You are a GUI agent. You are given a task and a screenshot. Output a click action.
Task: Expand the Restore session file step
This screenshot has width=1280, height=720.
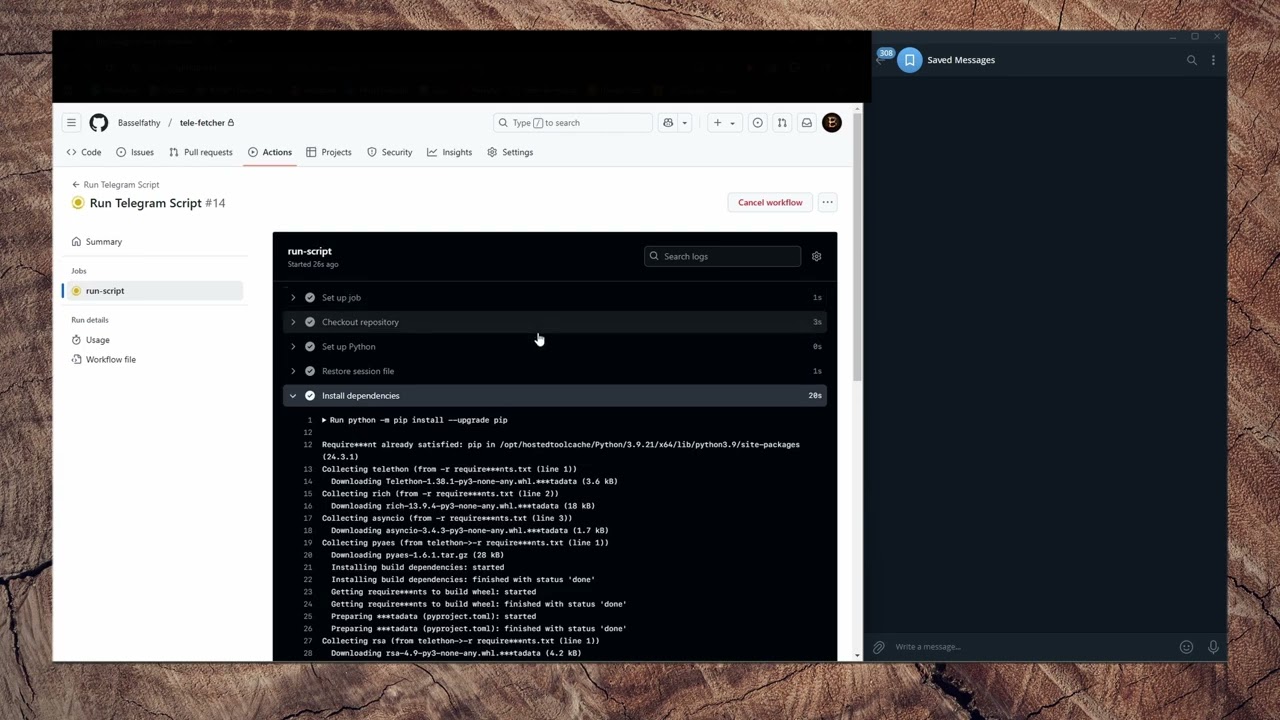[x=555, y=371]
